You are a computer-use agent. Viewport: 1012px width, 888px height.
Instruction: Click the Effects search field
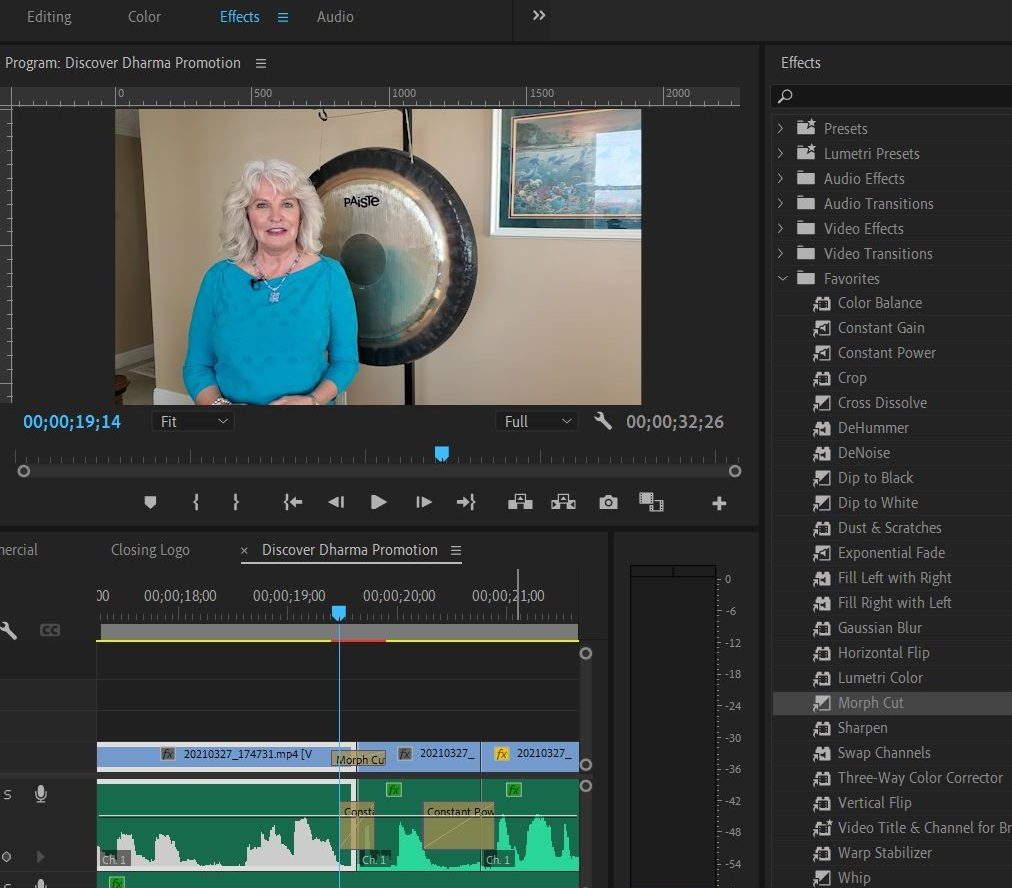pos(892,96)
